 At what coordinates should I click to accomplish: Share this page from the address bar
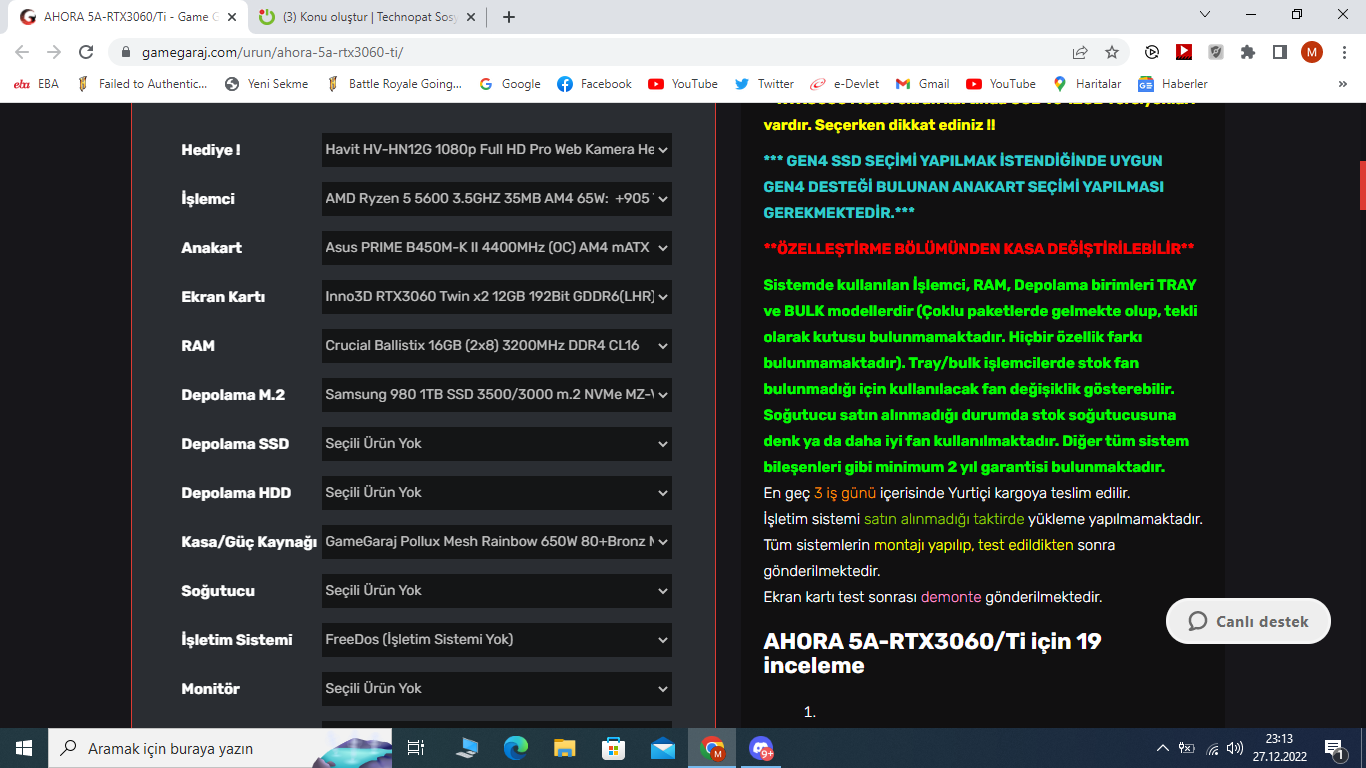(1080, 52)
